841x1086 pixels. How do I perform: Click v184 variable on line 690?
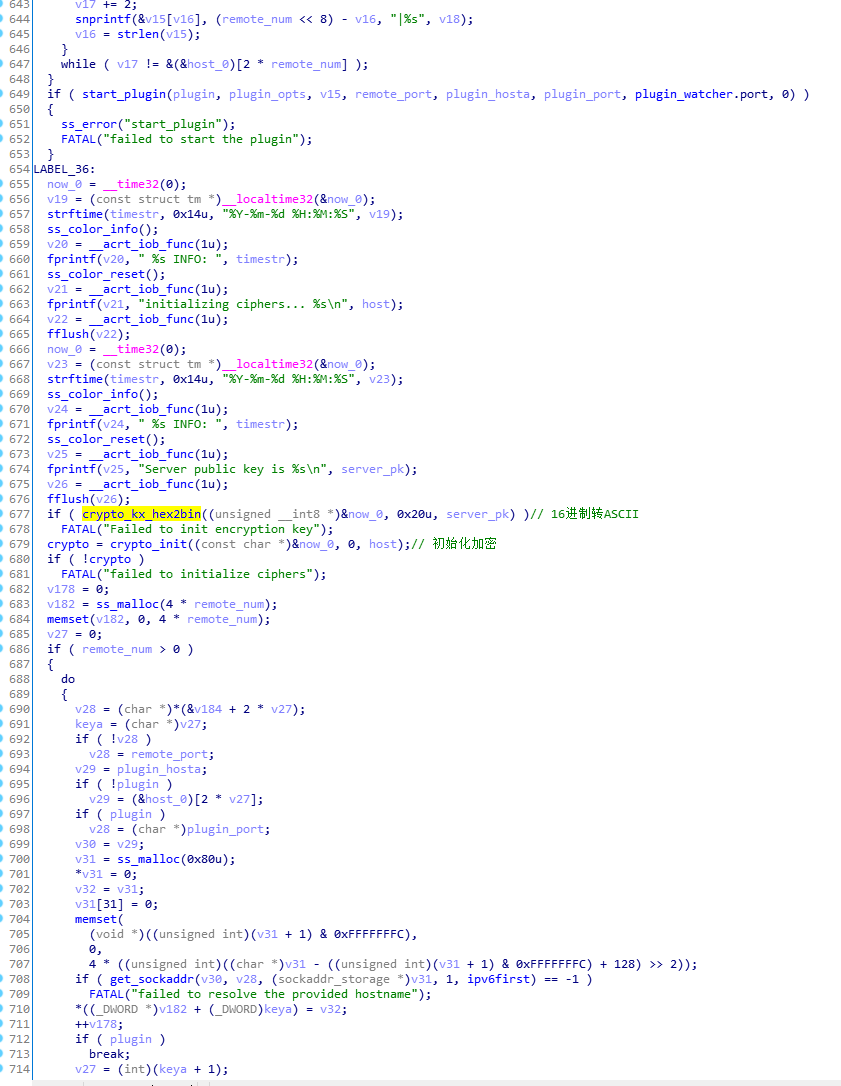[x=208, y=709]
